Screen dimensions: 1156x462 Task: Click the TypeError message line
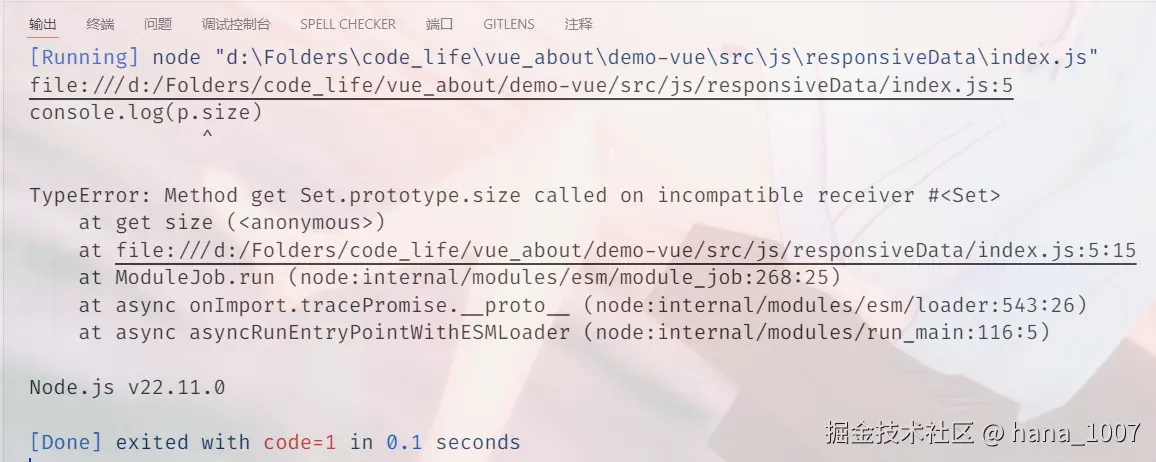coord(515,195)
